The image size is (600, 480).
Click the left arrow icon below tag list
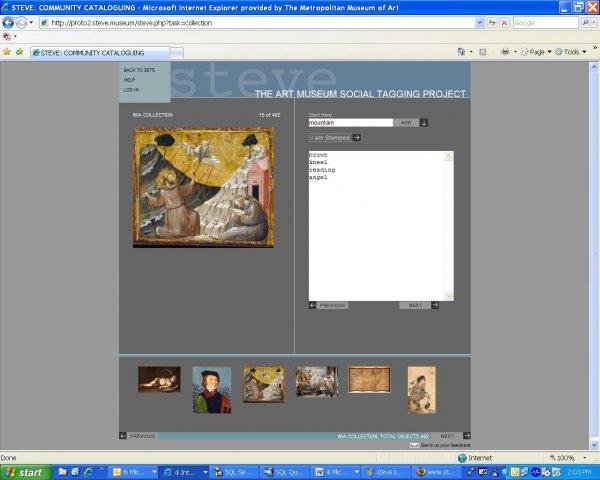[313, 305]
